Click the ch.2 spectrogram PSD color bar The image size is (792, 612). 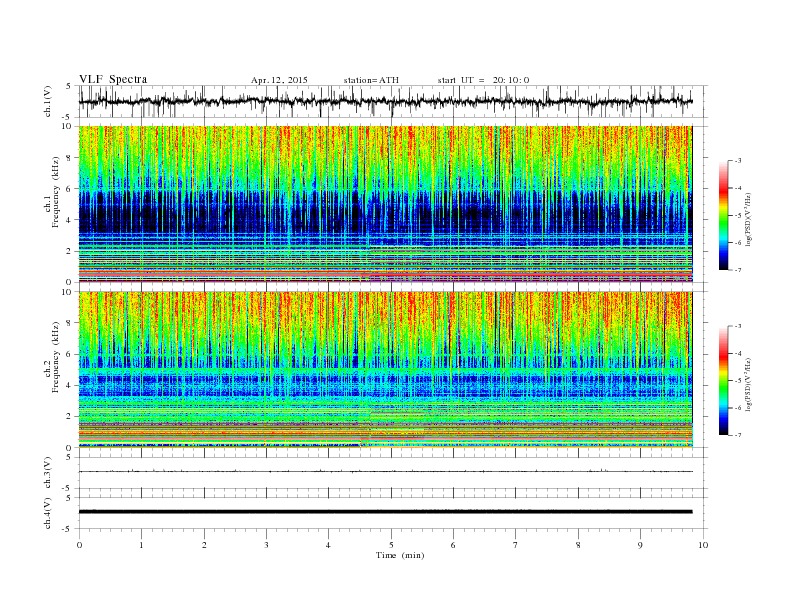coord(724,381)
